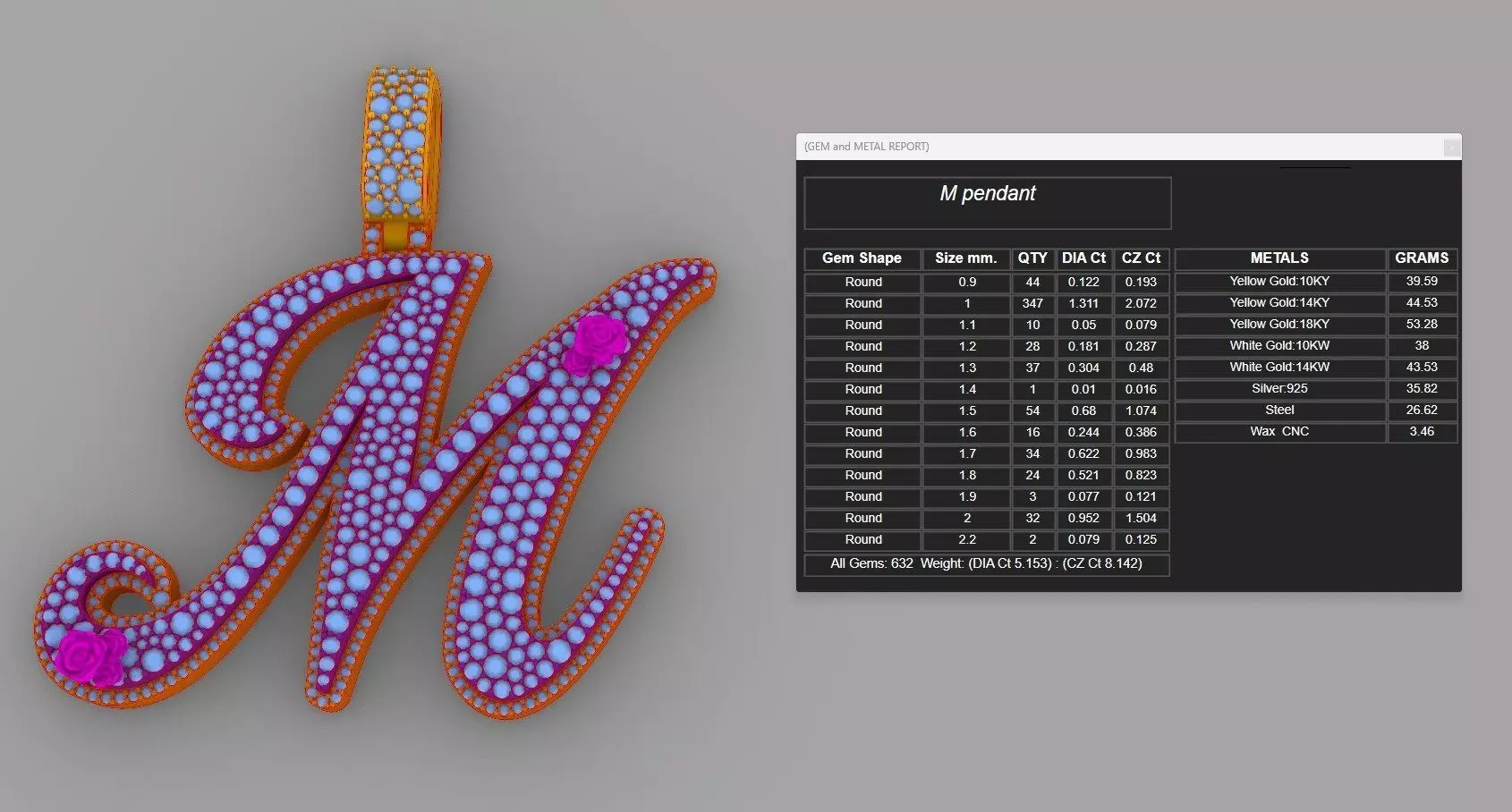Select the '0.9' size cell
Screen dimensions: 1512x812
[x=966, y=283]
